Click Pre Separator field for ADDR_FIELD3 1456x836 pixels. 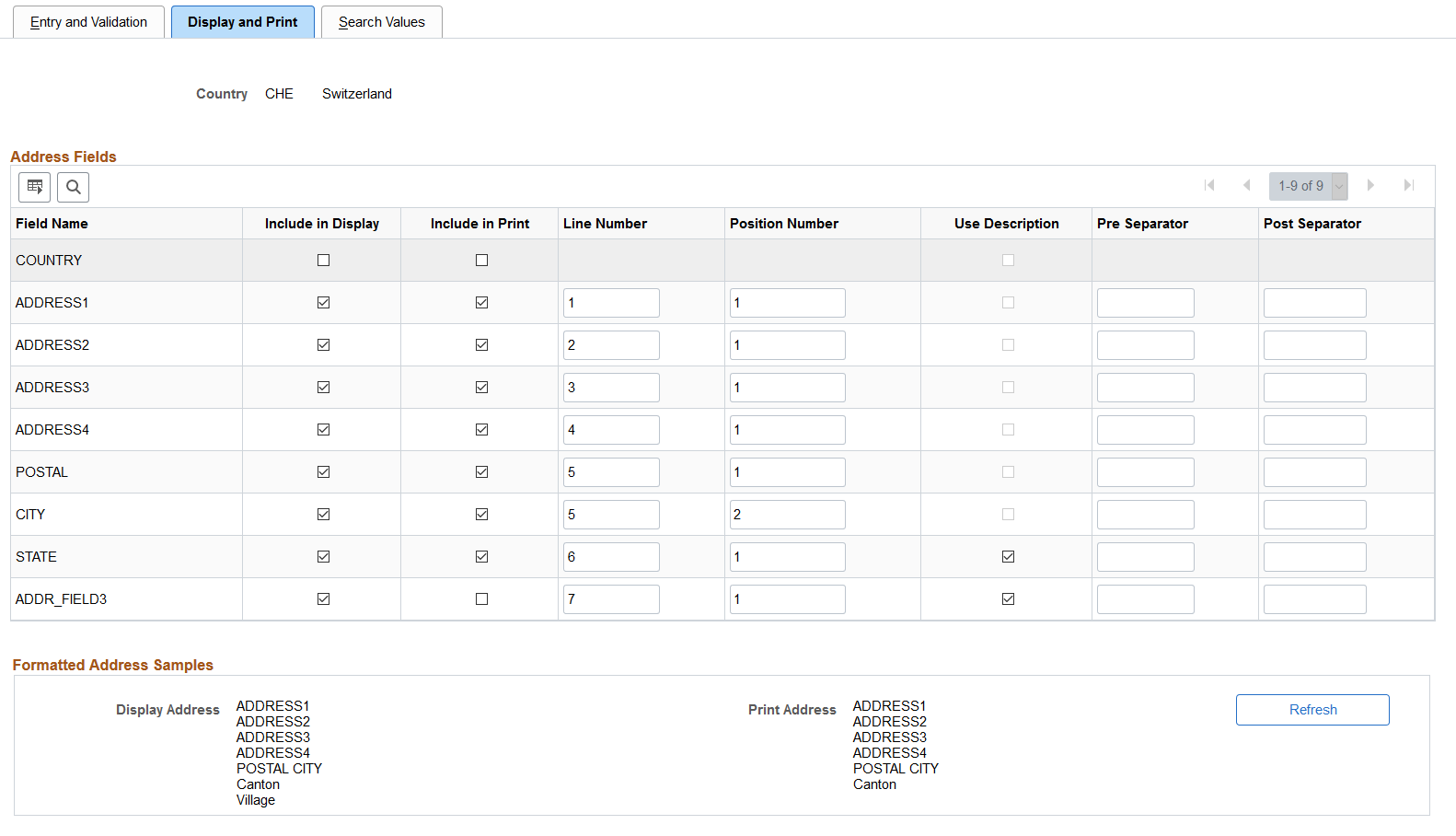[x=1146, y=599]
